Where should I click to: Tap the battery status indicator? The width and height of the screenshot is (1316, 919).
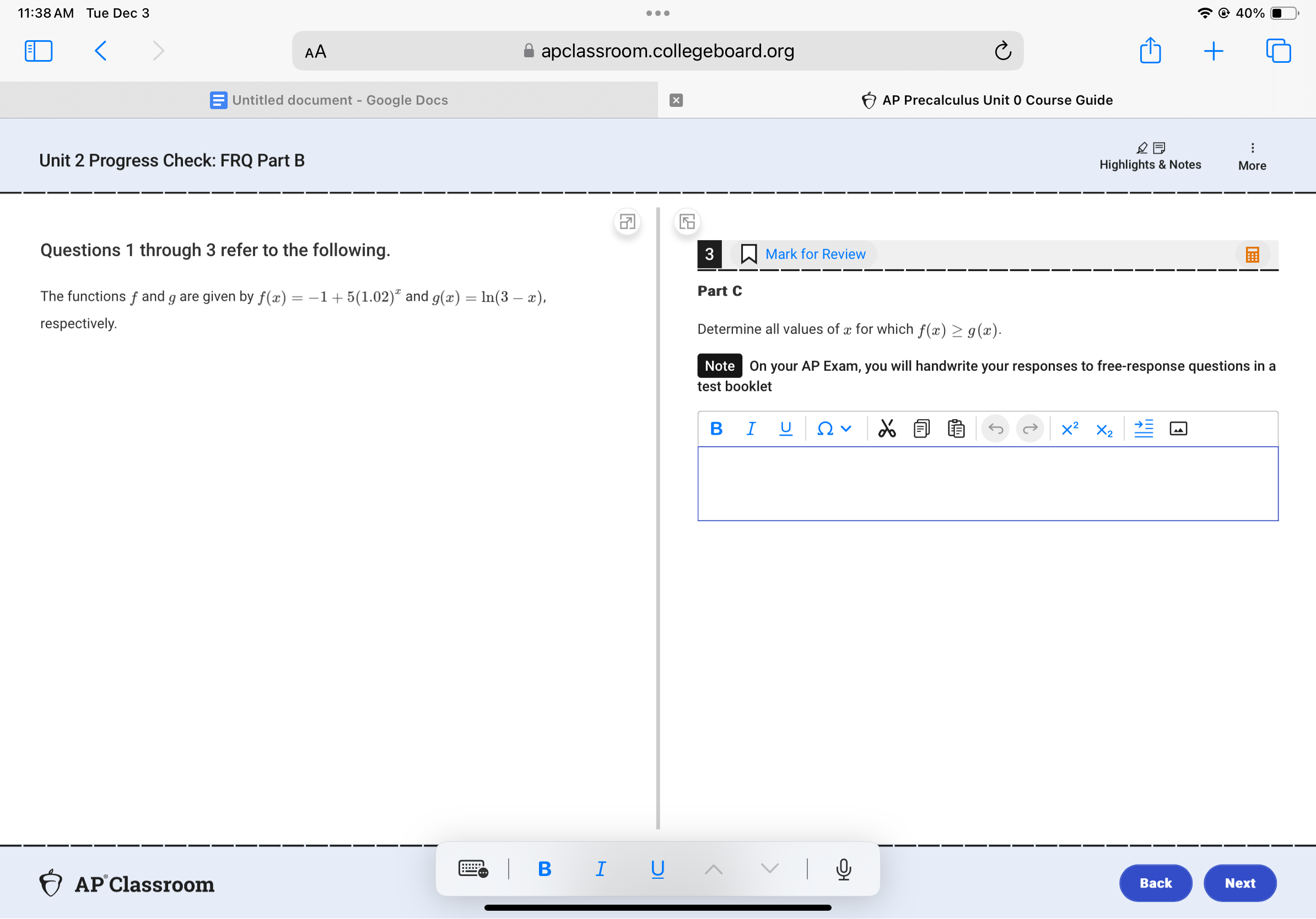(1285, 13)
